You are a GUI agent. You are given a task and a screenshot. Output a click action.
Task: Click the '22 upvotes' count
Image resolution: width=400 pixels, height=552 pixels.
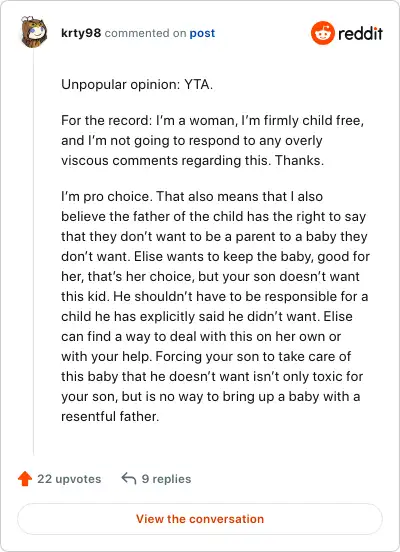69,479
